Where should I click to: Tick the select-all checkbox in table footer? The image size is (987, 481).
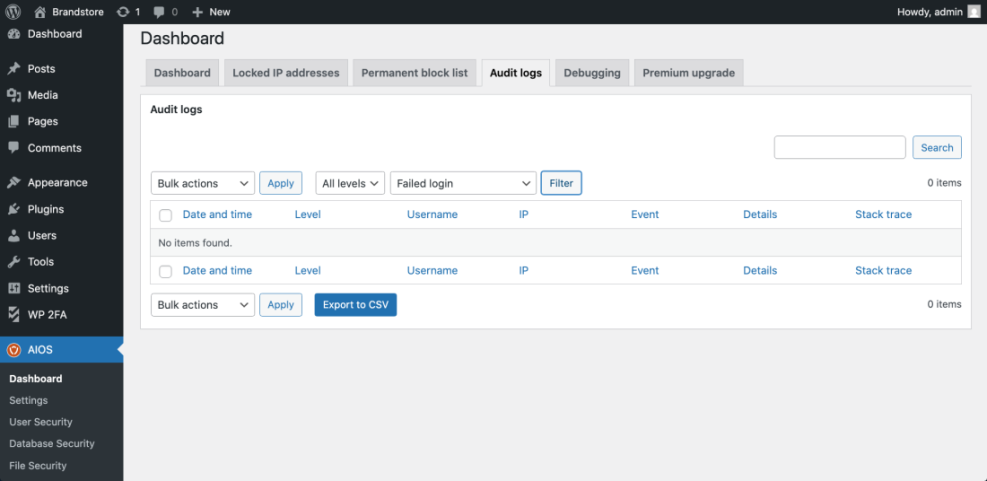click(x=166, y=271)
